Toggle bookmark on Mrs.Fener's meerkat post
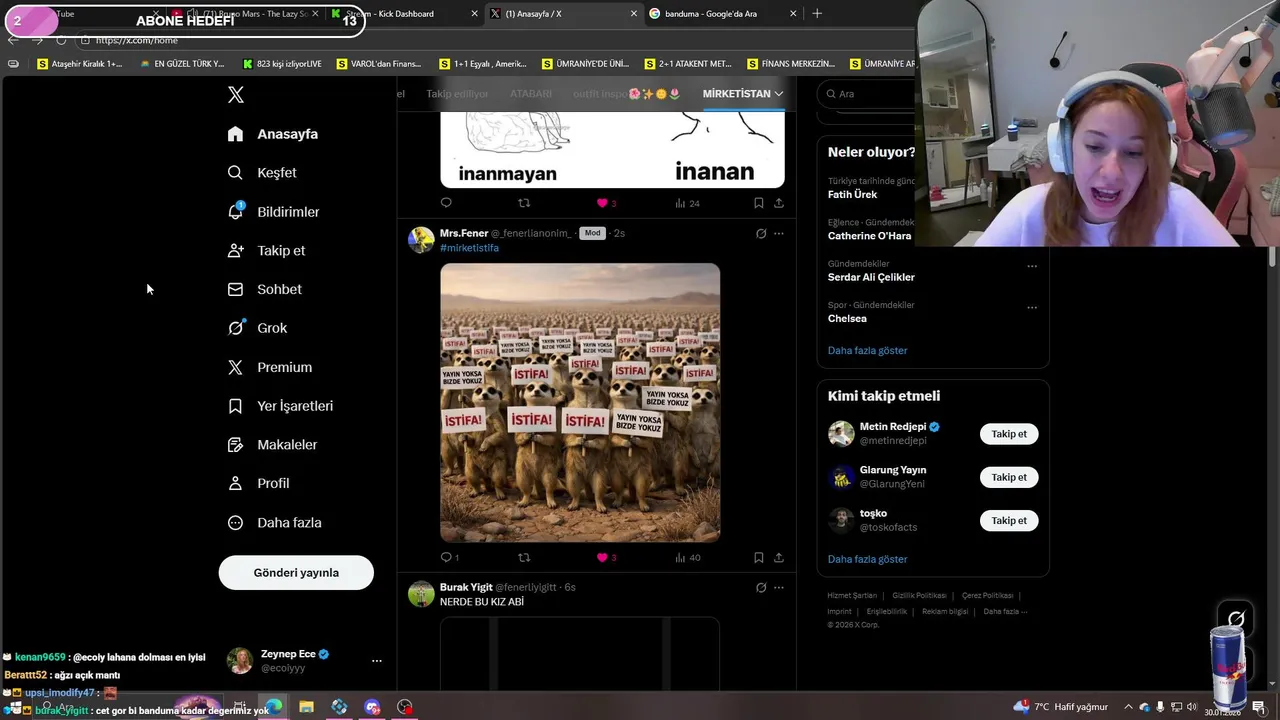 pos(759,557)
